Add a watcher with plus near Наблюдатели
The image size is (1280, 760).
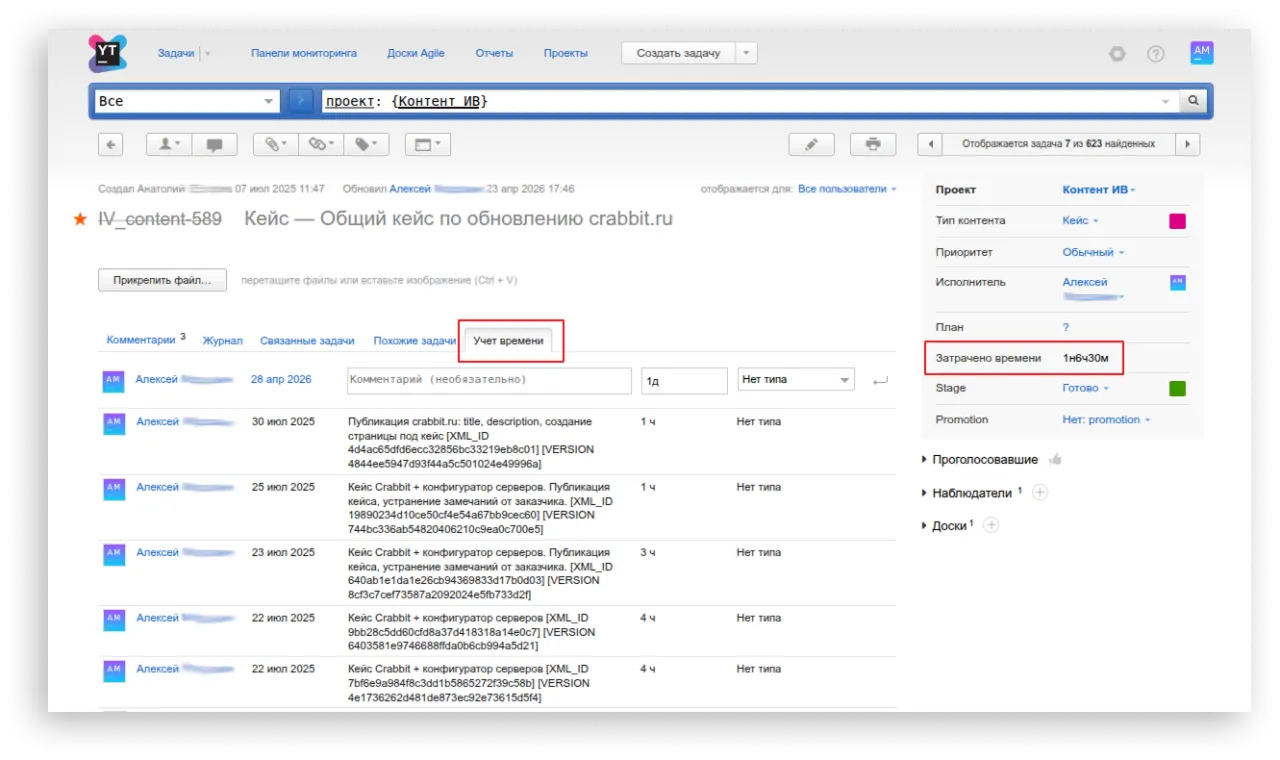pos(1040,492)
